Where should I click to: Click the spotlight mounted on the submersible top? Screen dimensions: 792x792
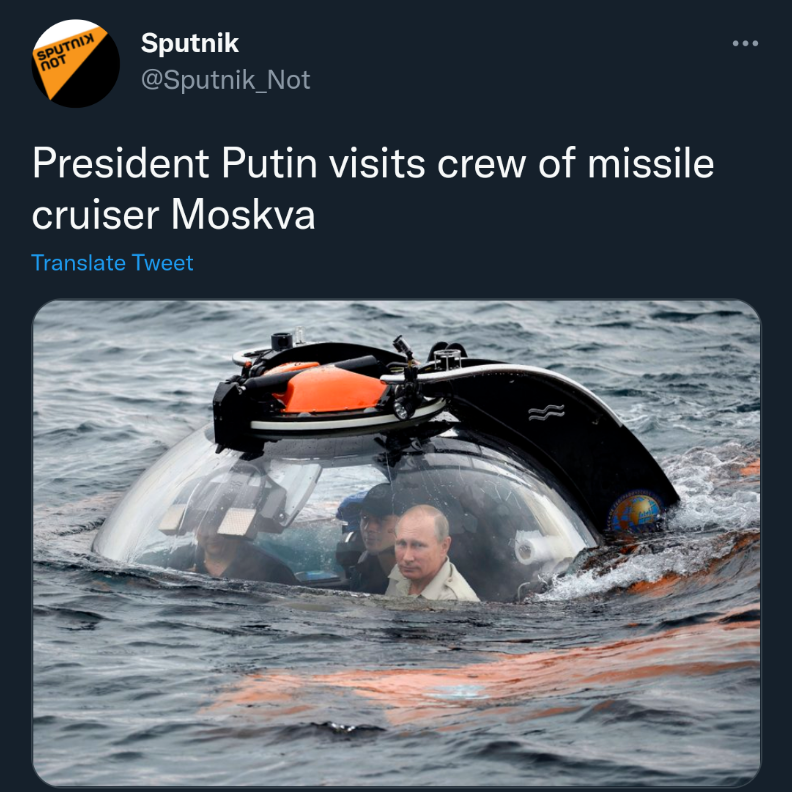pyautogui.click(x=402, y=407)
